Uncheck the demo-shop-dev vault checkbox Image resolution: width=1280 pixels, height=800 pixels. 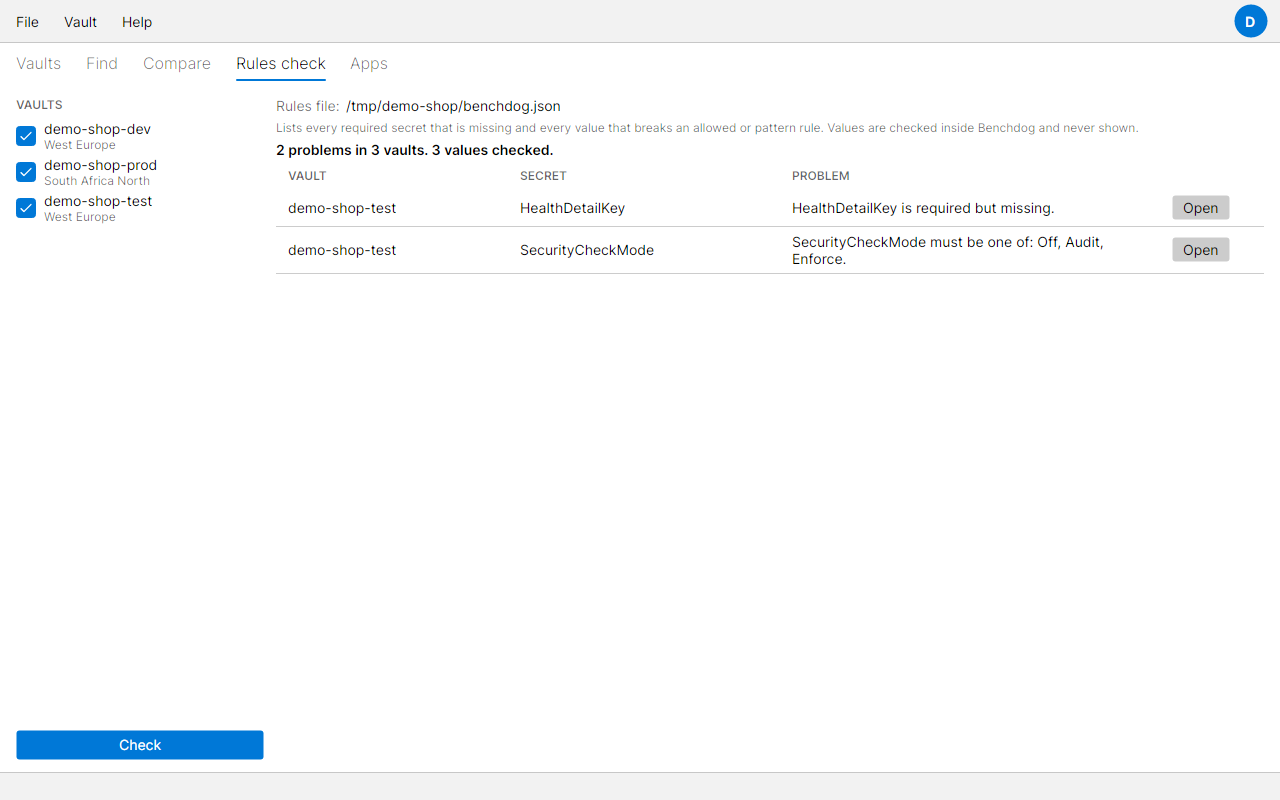coord(26,136)
